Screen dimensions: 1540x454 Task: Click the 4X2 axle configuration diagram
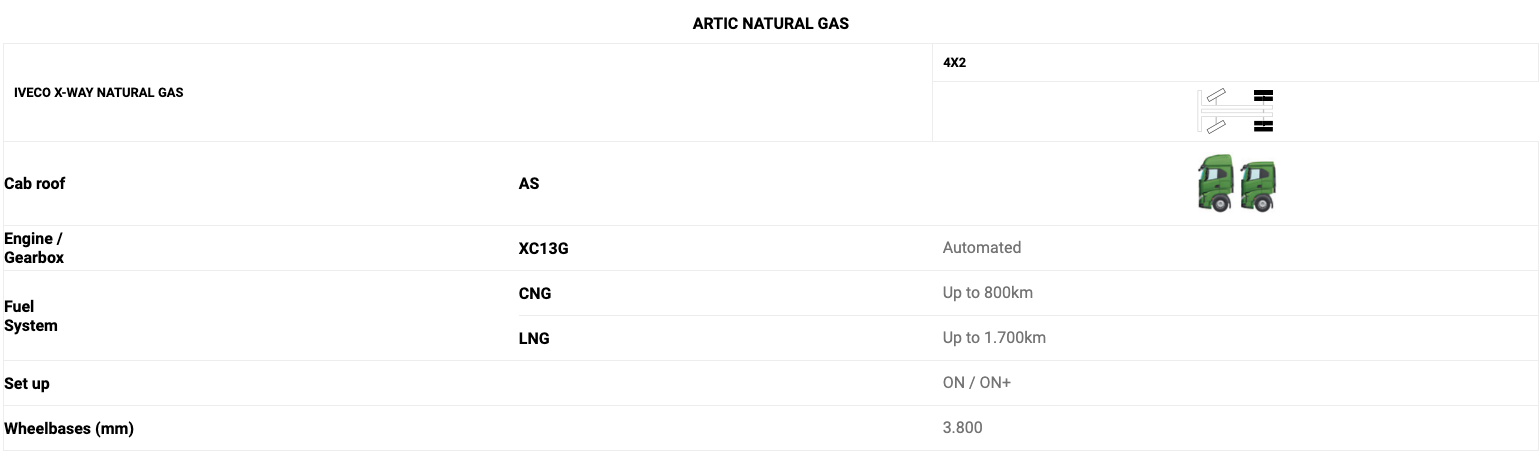click(1235, 111)
